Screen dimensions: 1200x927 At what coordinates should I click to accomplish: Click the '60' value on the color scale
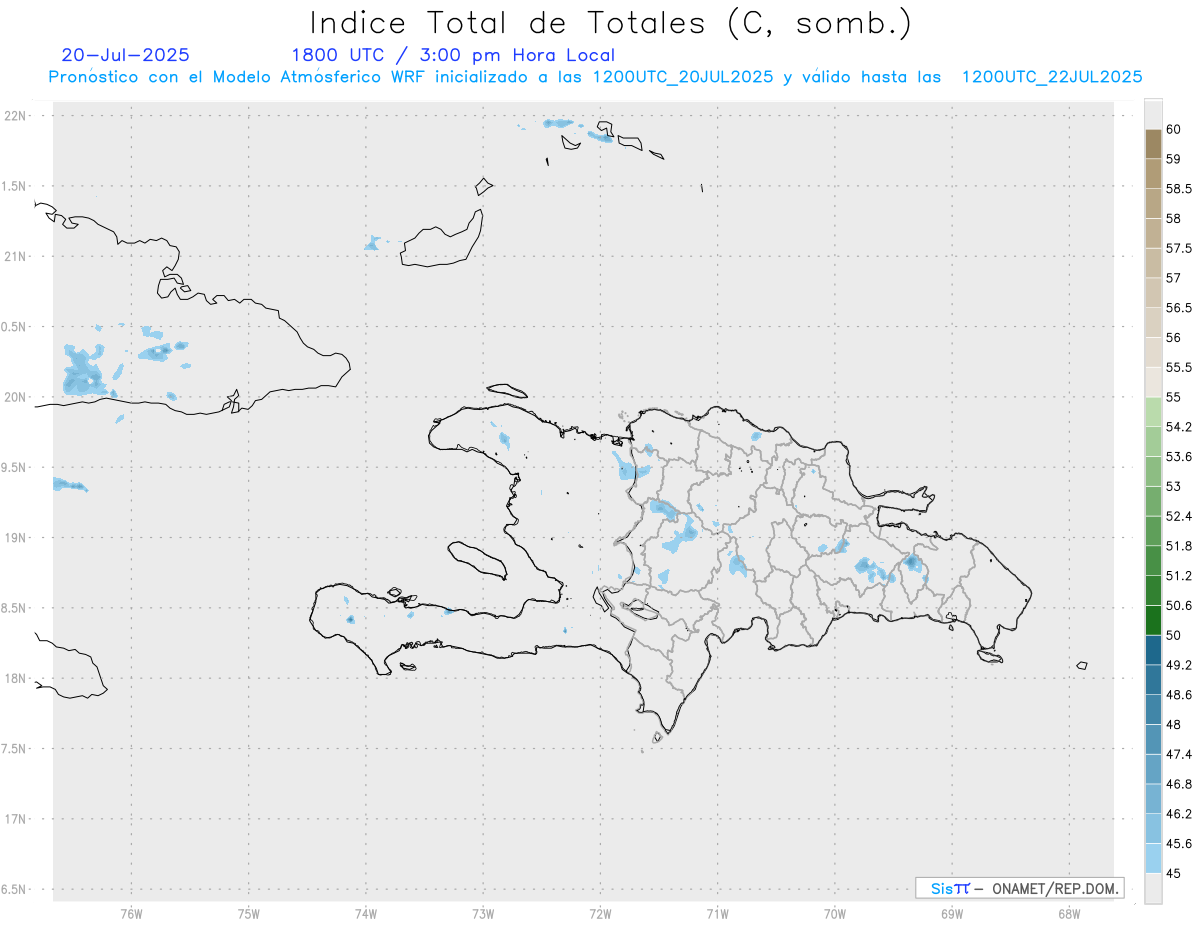(x=1173, y=129)
